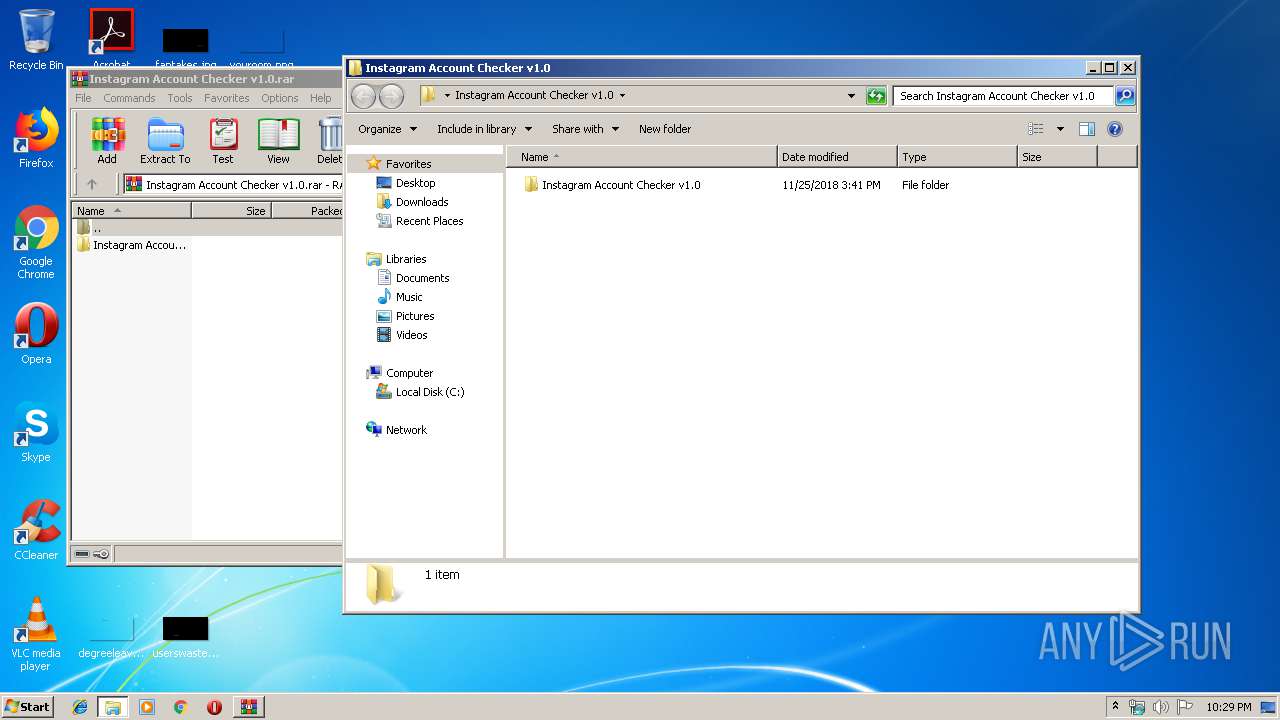Screen dimensions: 1280x720
Task: Click the Explorer refresh button
Action: (x=876, y=96)
